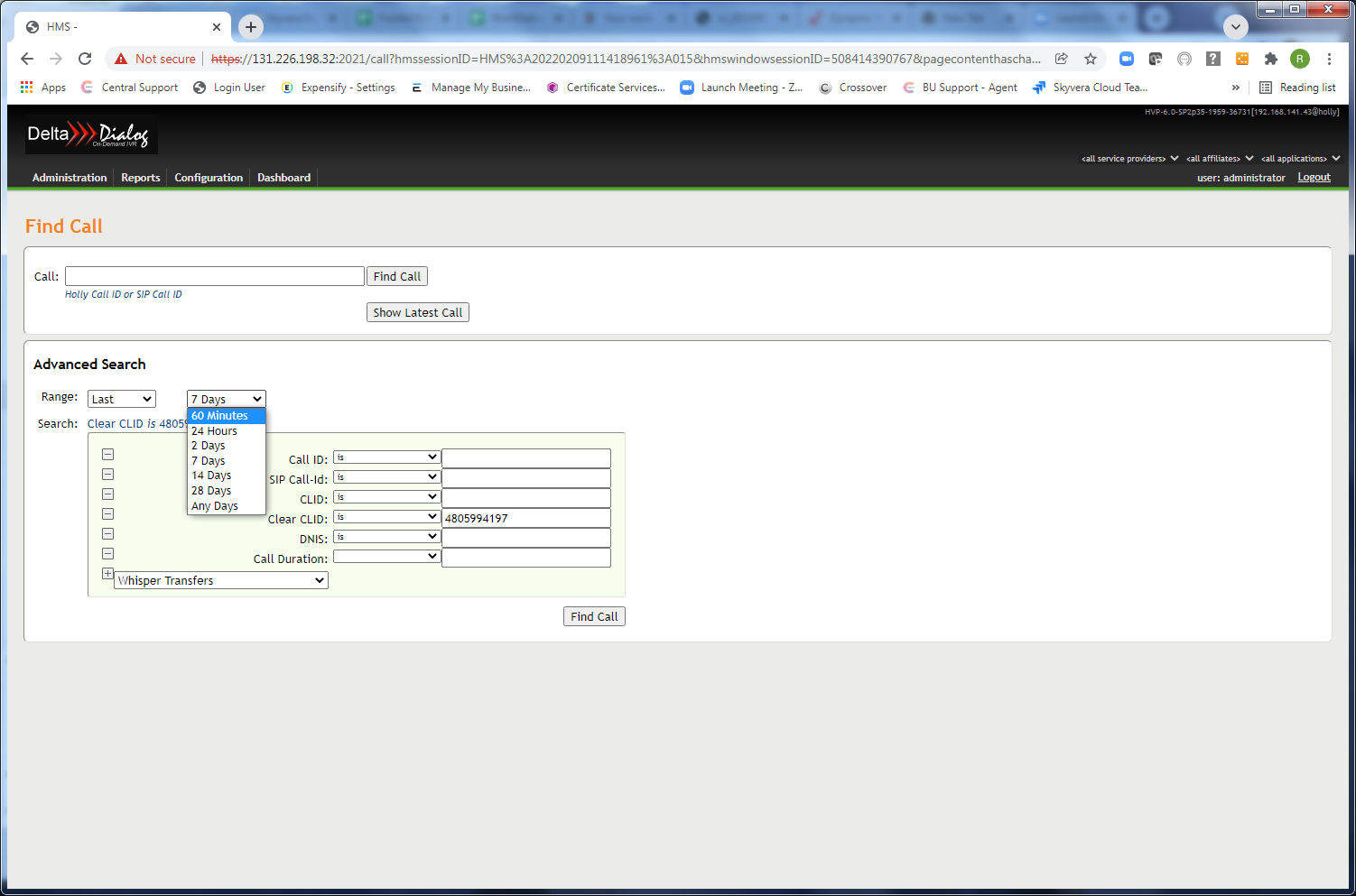
Task: Remove the Clear CLID row with minus box
Action: 107,514
